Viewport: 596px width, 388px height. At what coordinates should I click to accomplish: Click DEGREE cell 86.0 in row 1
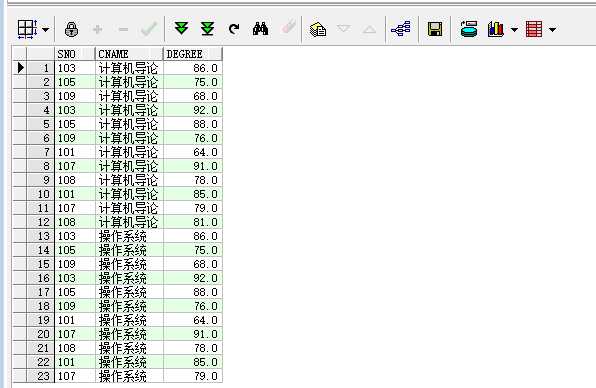coord(193,68)
